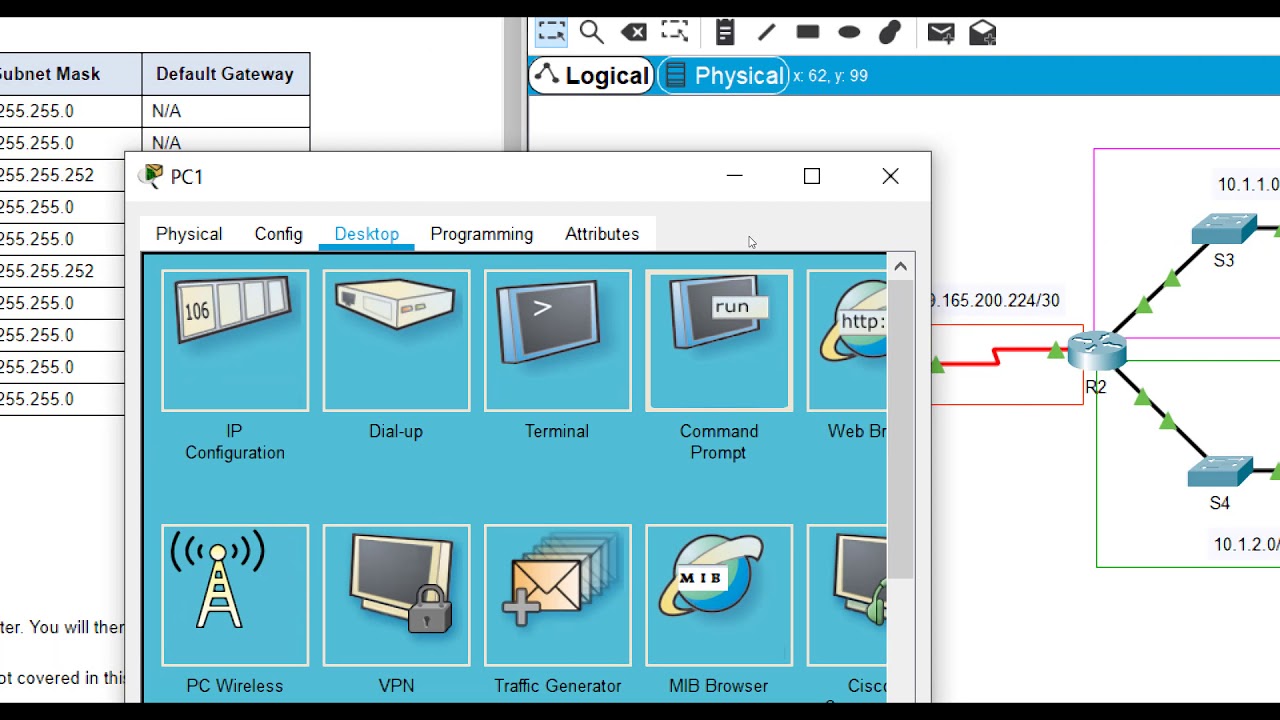The width and height of the screenshot is (1280, 720).
Task: Click switch S3 in the topology
Action: click(x=1224, y=229)
